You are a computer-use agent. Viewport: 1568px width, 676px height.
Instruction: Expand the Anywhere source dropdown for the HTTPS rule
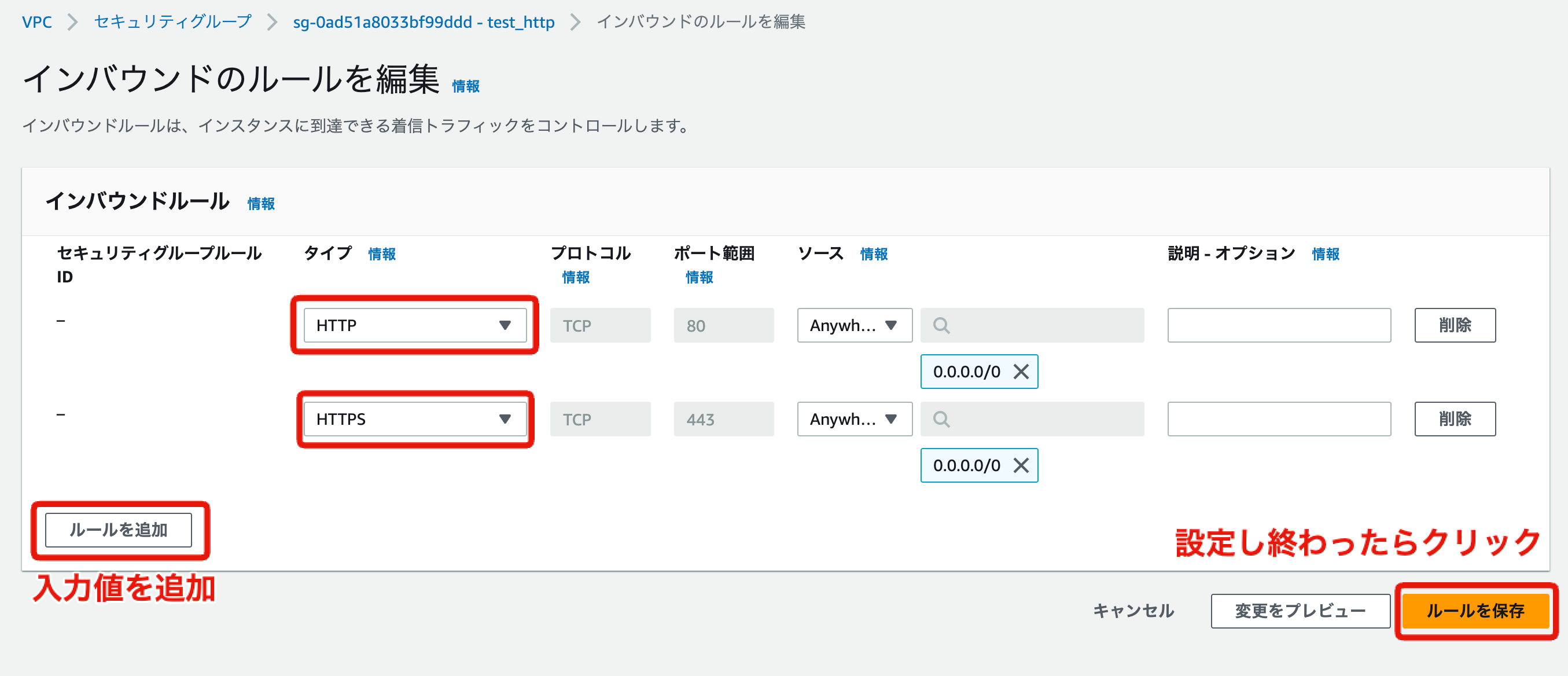tap(854, 419)
